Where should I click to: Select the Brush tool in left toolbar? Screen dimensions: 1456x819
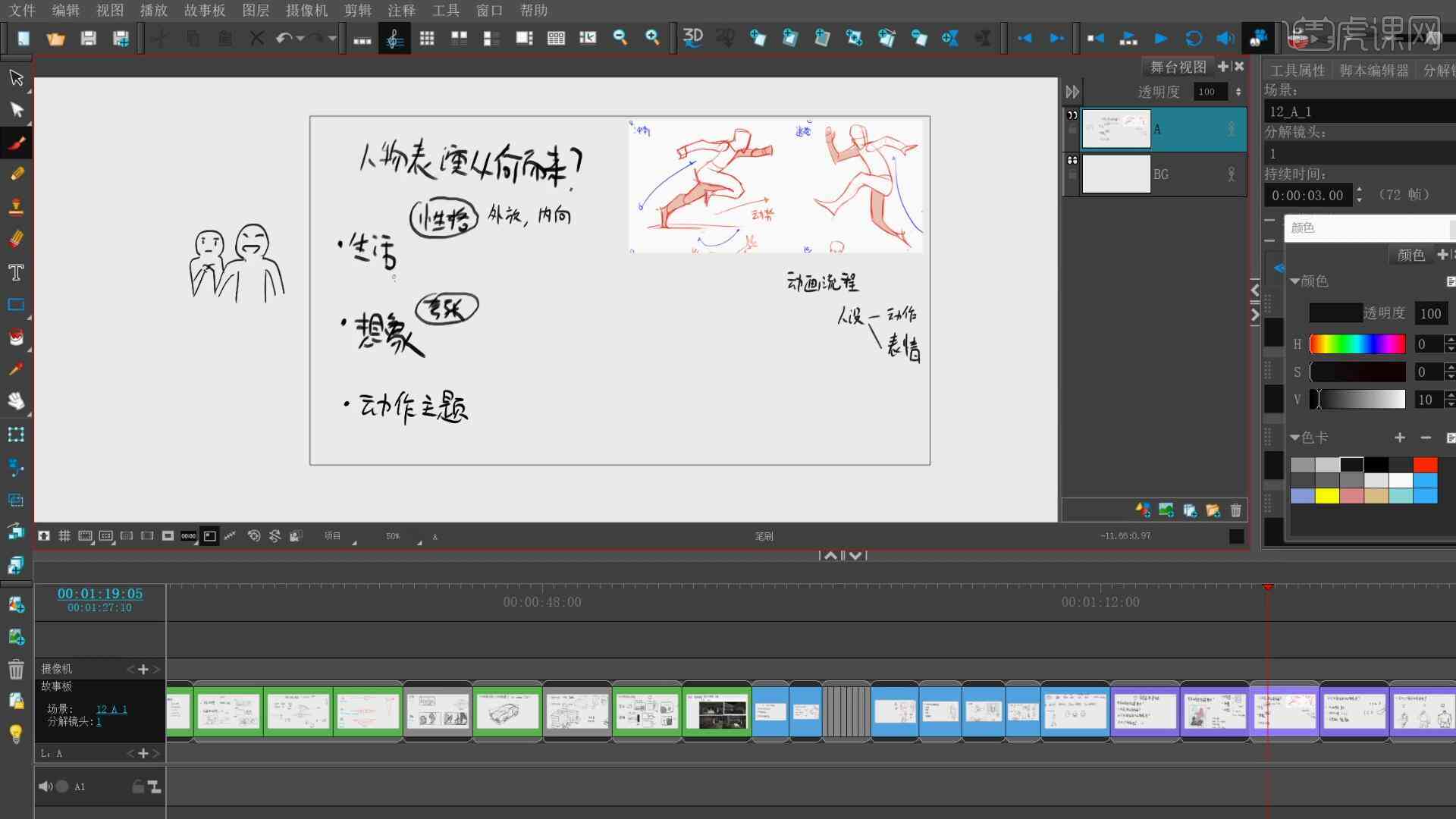16,142
